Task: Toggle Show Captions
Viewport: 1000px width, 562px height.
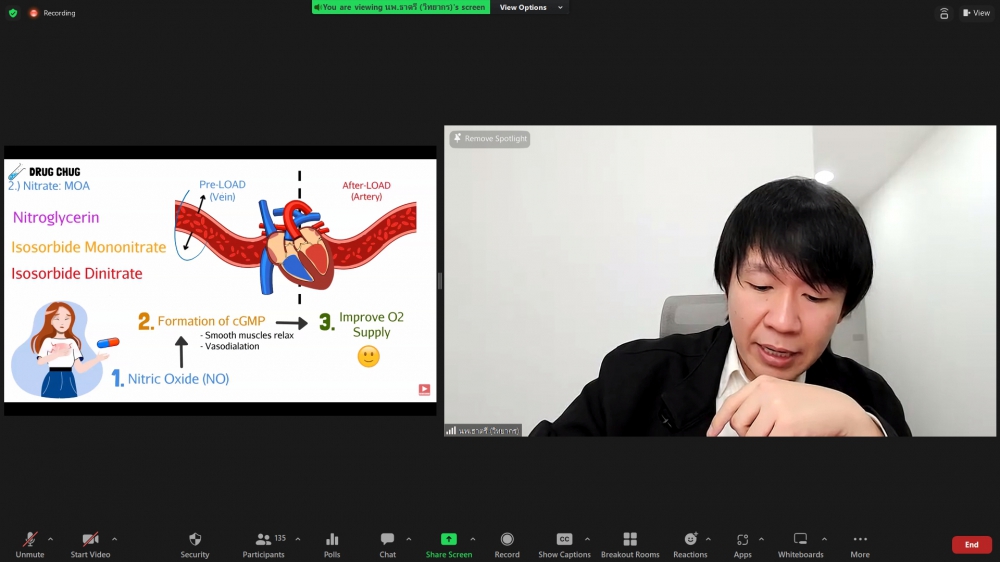Action: pos(564,540)
